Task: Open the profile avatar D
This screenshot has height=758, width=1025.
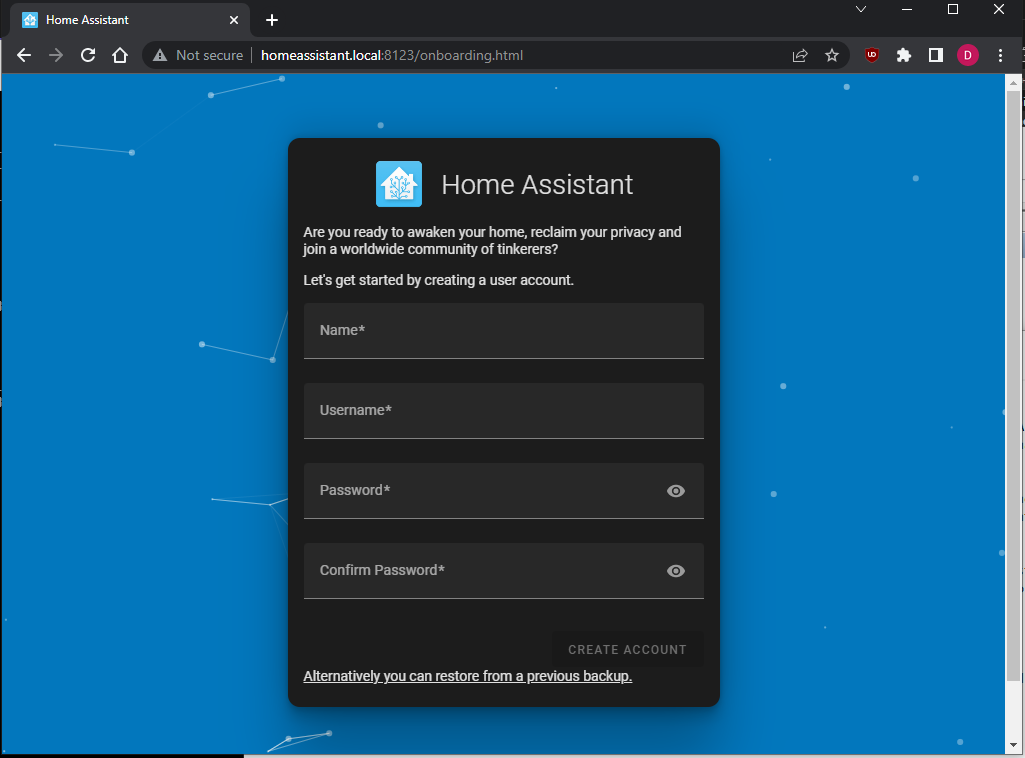Action: tap(967, 56)
